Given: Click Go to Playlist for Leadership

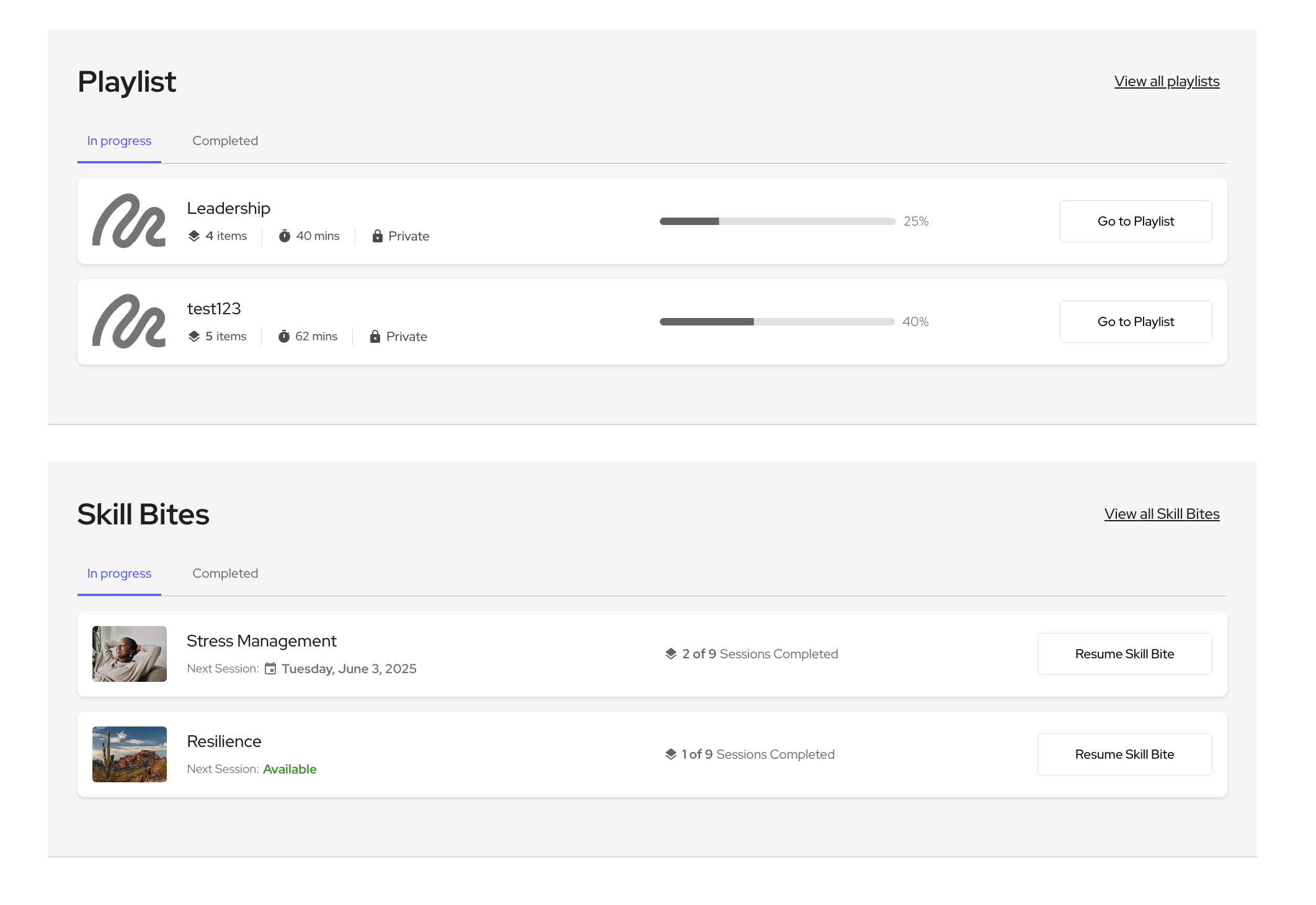Looking at the screenshot, I should click(x=1136, y=221).
